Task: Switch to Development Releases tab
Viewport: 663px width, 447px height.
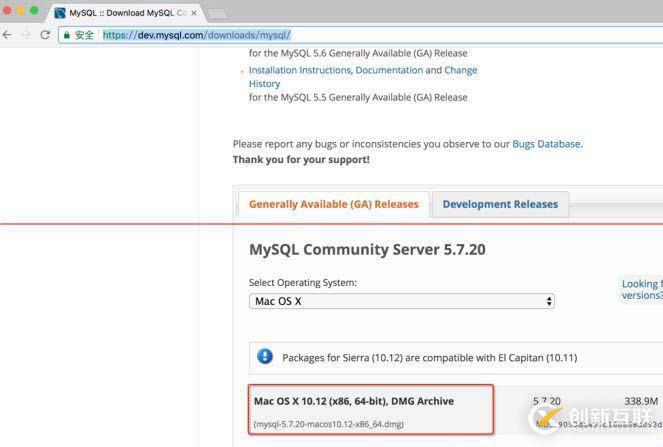Action: (x=500, y=204)
